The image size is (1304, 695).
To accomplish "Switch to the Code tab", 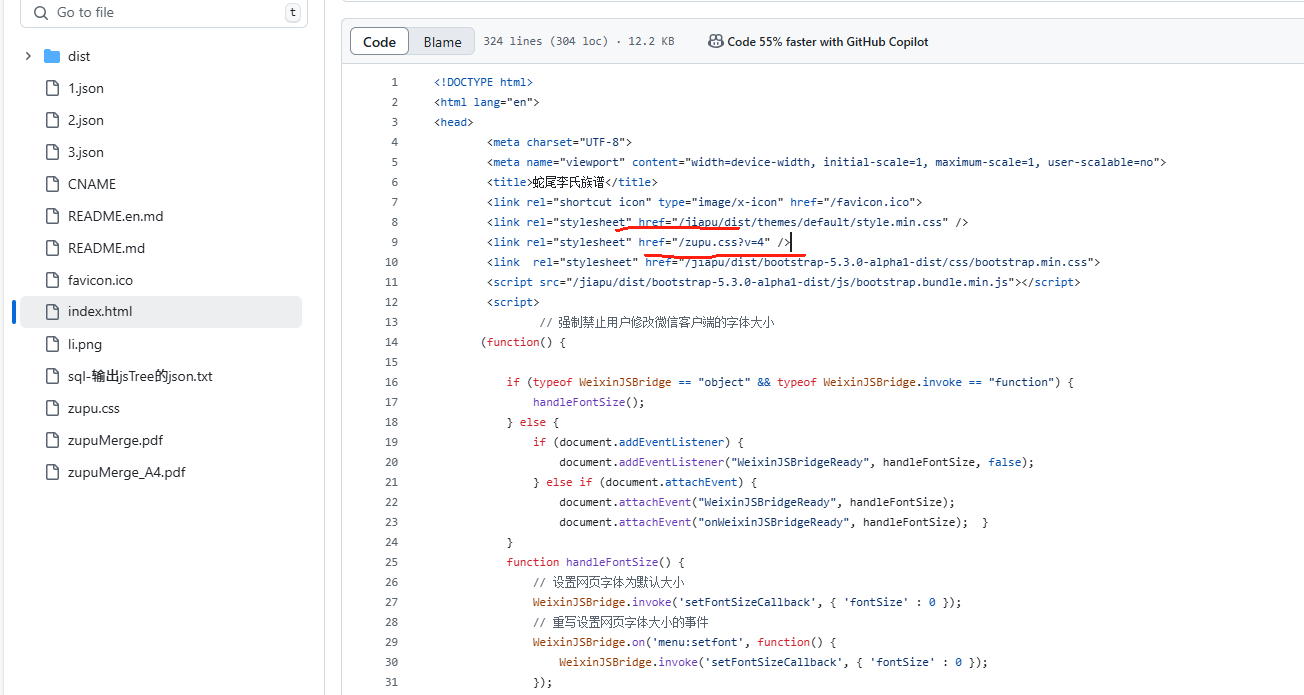I will (379, 42).
